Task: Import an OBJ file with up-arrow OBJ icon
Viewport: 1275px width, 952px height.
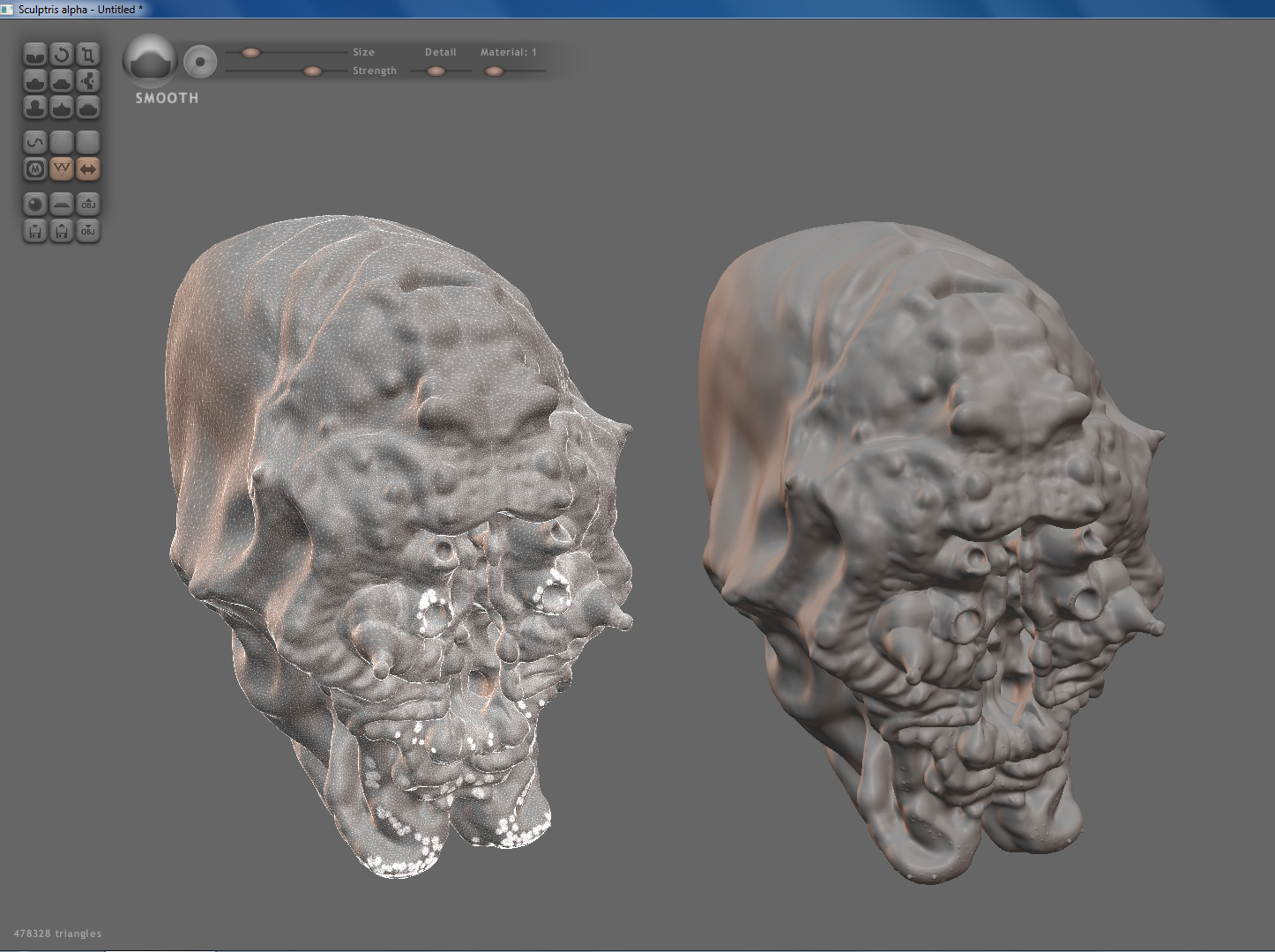Action: 88,205
